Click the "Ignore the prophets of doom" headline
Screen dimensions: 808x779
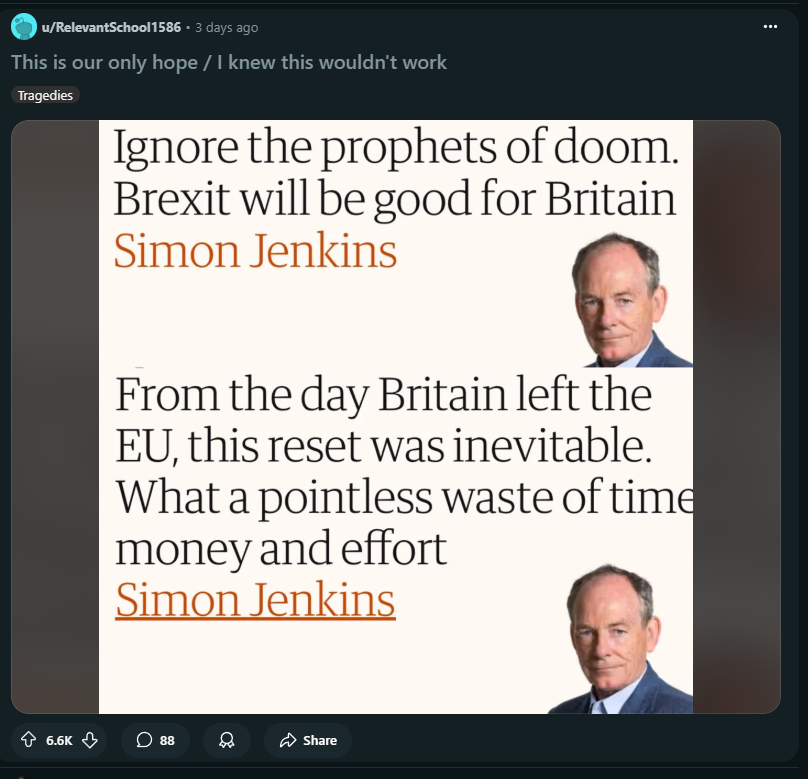[x=396, y=150]
